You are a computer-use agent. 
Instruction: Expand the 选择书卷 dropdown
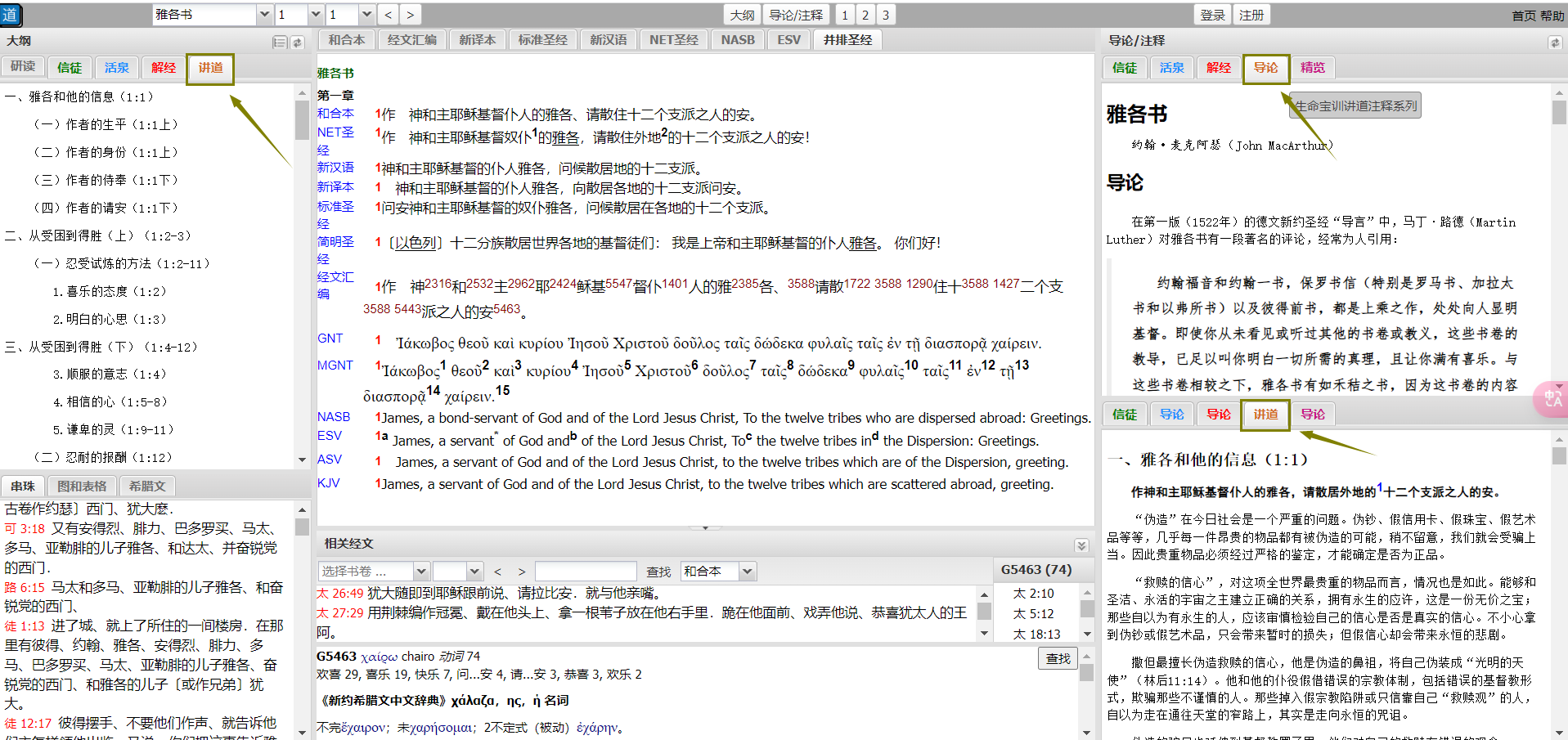click(421, 572)
